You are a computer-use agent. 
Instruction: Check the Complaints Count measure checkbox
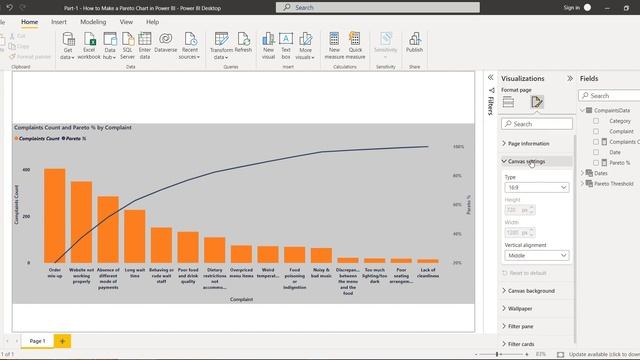pyautogui.click(x=596, y=142)
